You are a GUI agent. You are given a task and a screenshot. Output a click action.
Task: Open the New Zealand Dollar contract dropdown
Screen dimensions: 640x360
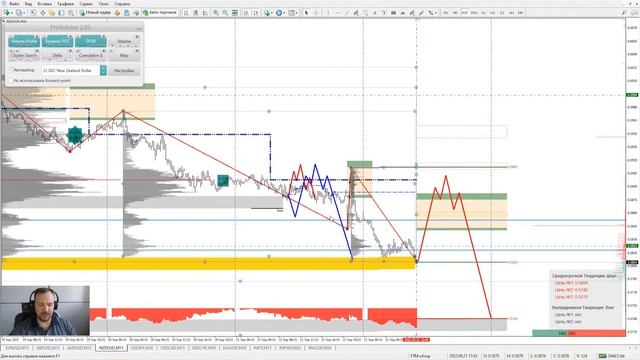[103, 70]
